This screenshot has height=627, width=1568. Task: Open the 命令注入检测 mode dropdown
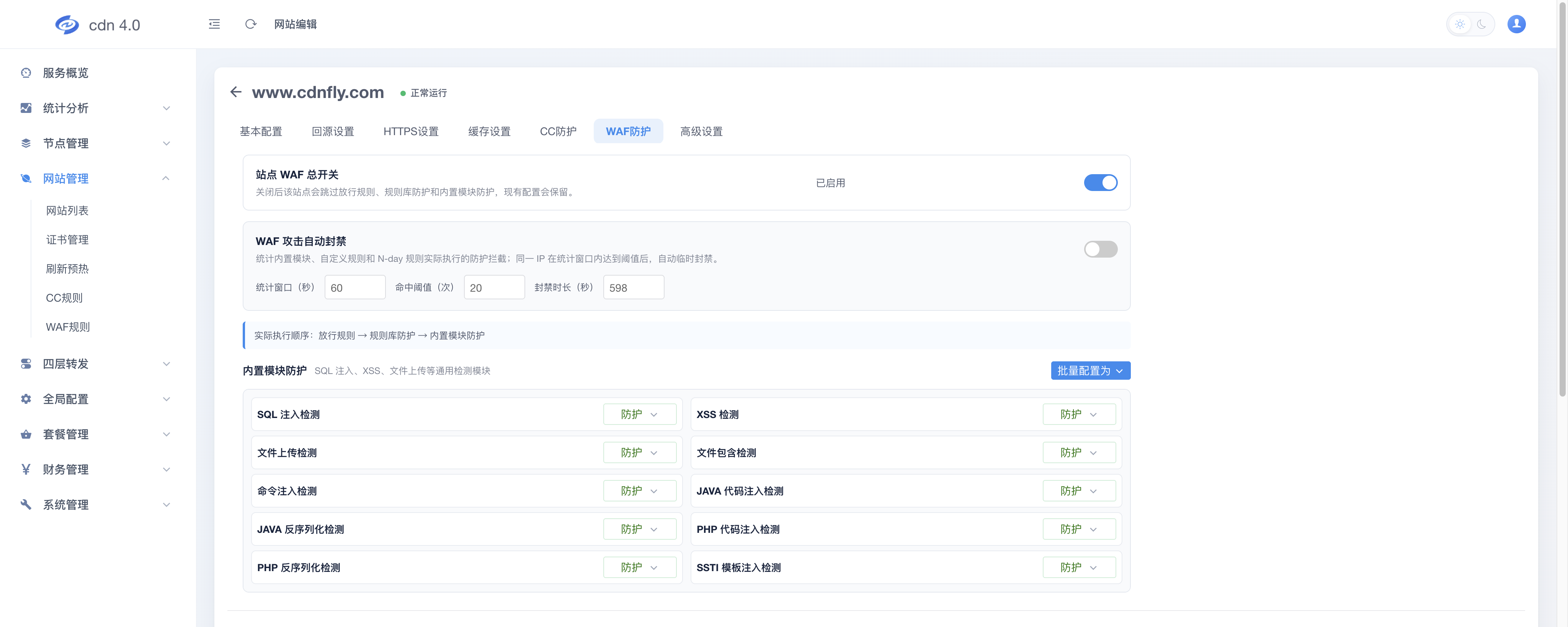coord(640,491)
